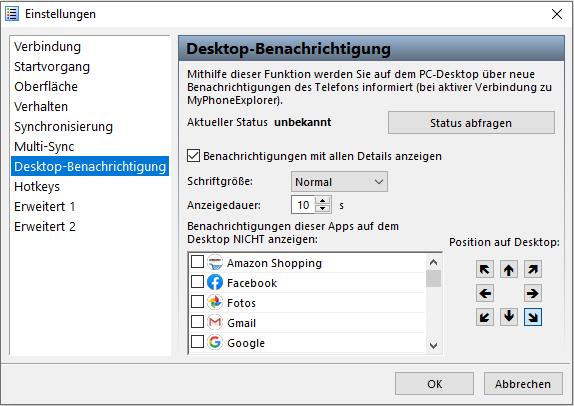
Task: Click the Abbrechen button
Action: pos(523,384)
